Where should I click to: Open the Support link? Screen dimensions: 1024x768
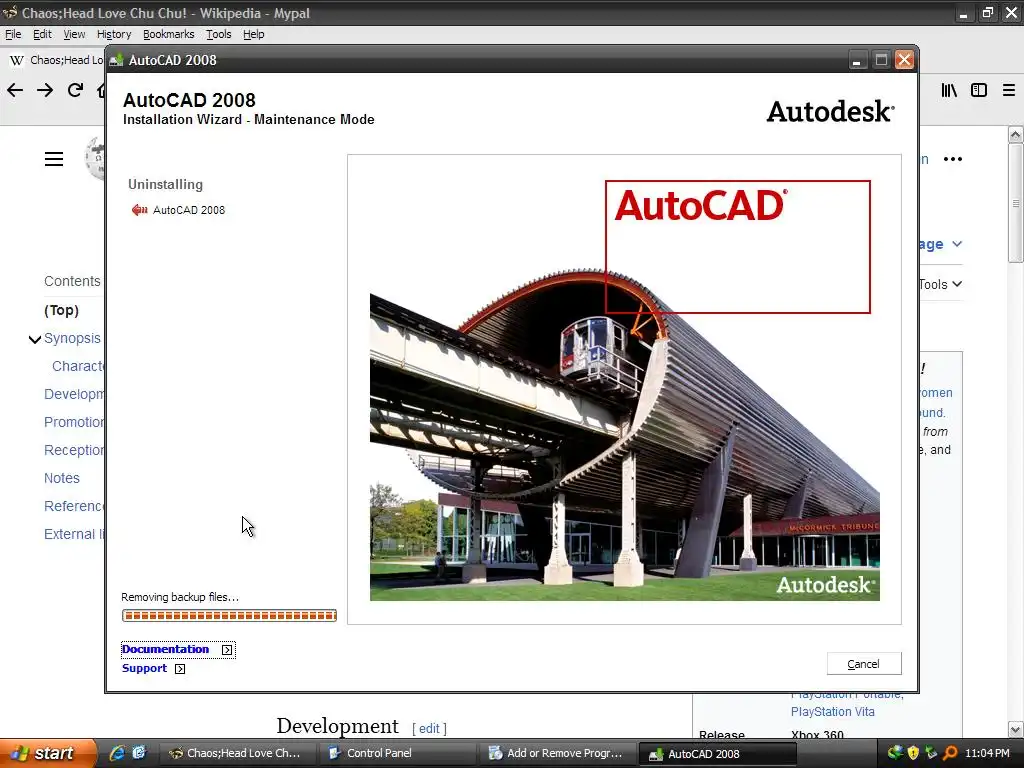[144, 668]
